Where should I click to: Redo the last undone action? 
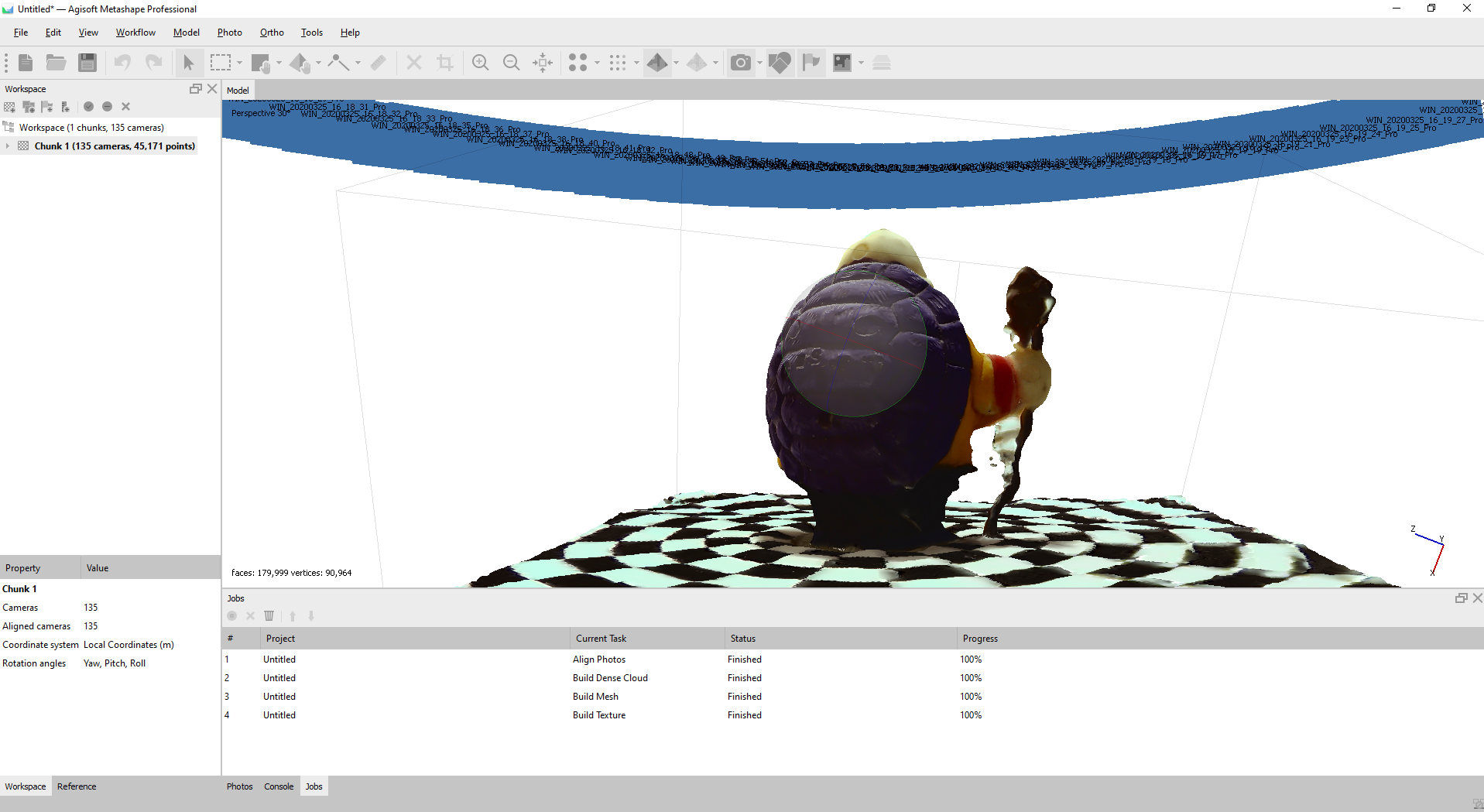[154, 63]
